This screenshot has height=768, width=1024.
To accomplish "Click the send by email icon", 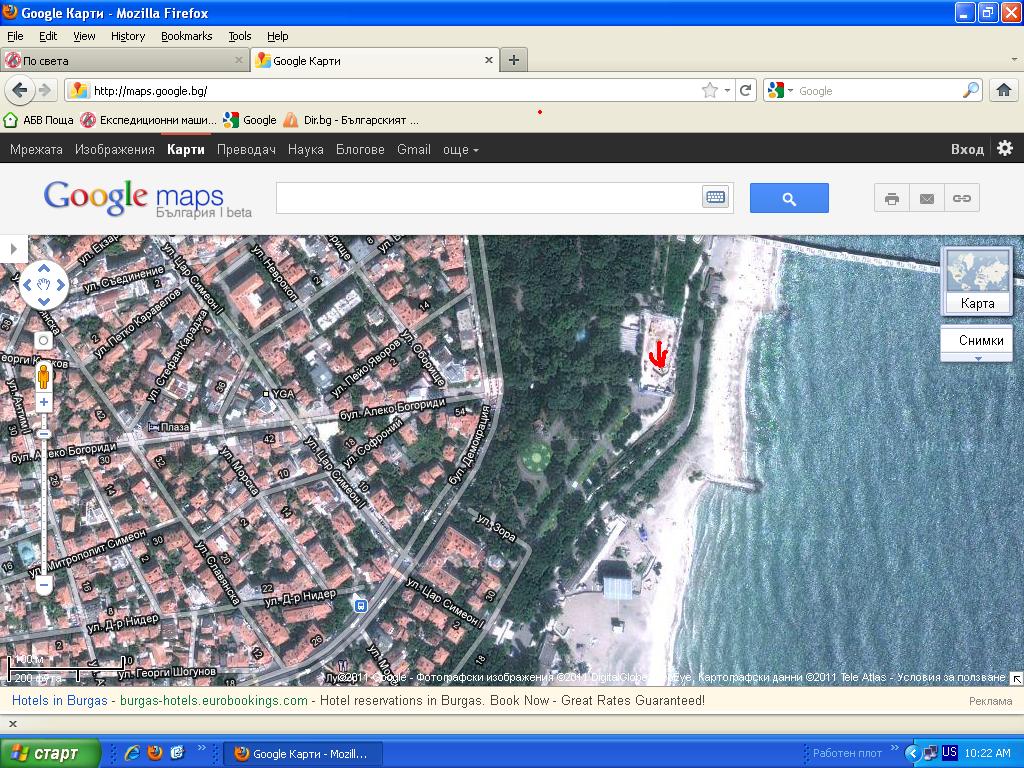I will 927,198.
